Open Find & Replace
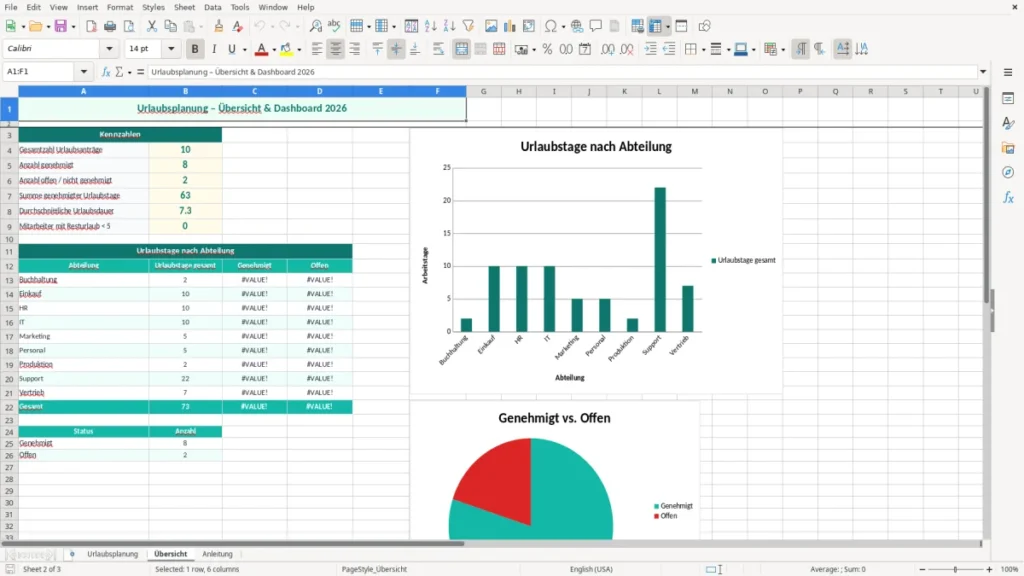The height and width of the screenshot is (576, 1024). tap(315, 26)
